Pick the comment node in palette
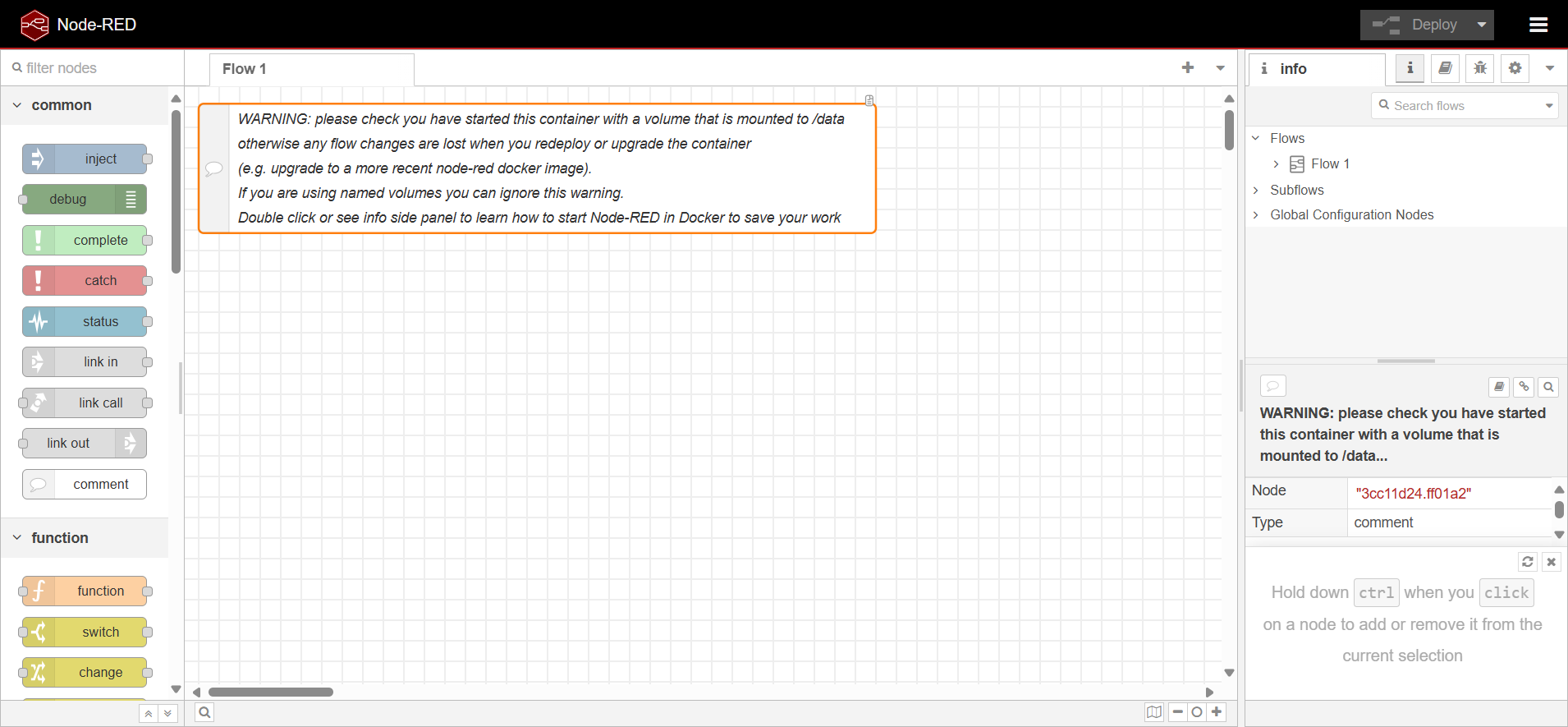 (x=85, y=485)
